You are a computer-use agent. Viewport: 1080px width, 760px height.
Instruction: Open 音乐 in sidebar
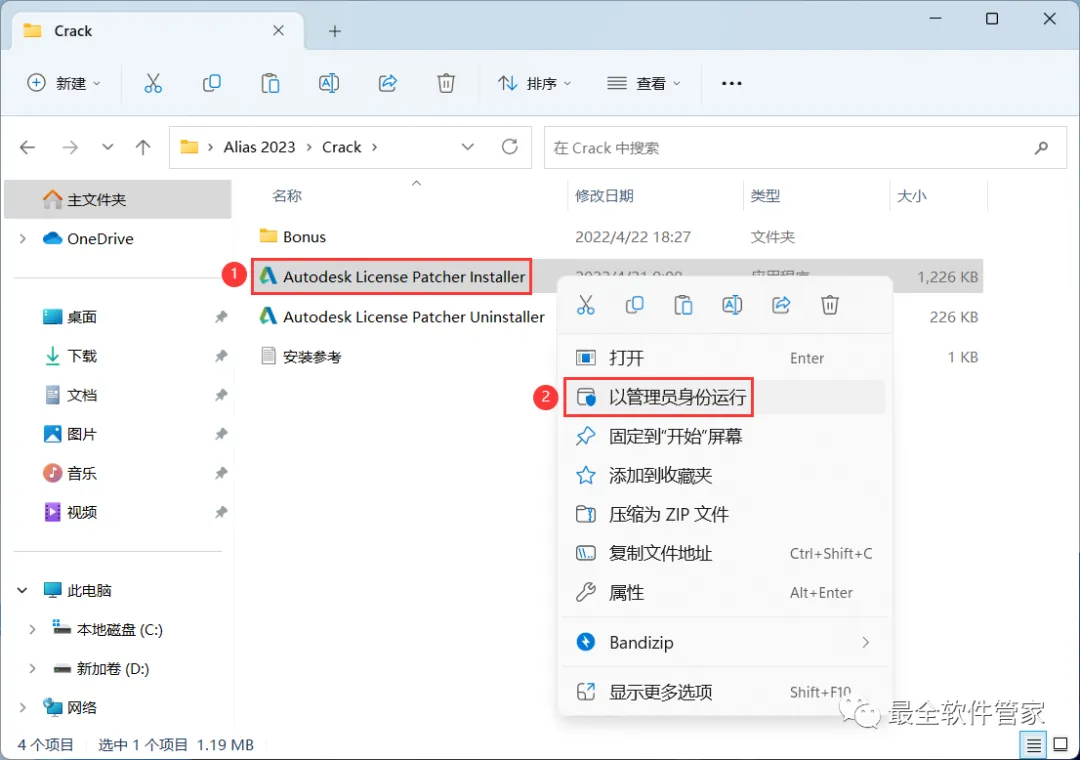click(x=81, y=473)
